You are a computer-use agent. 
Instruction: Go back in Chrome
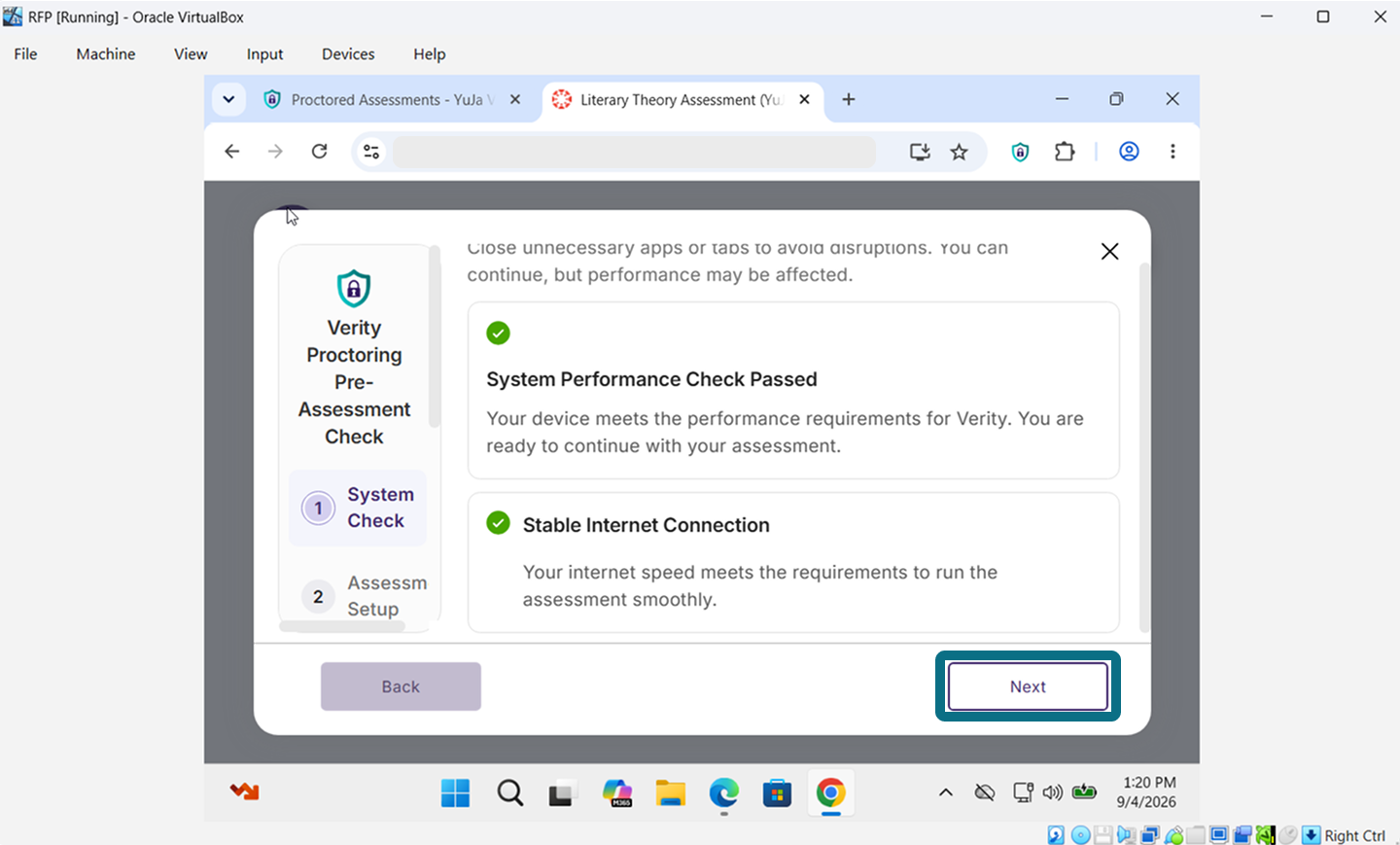click(x=231, y=151)
